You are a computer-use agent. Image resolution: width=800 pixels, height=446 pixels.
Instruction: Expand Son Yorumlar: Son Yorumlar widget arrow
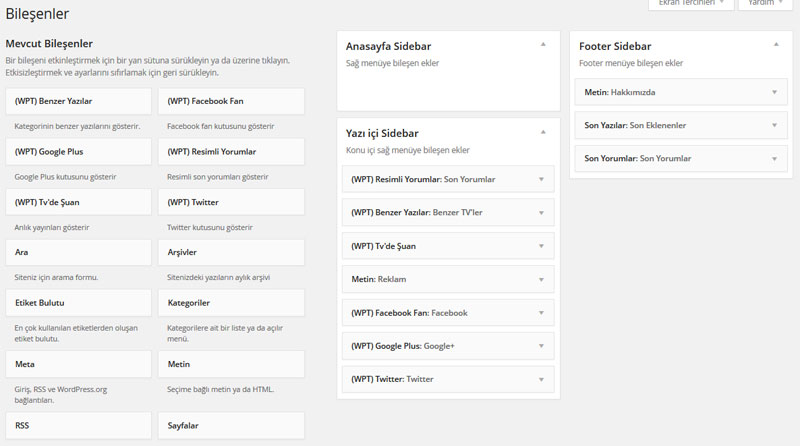pos(774,159)
